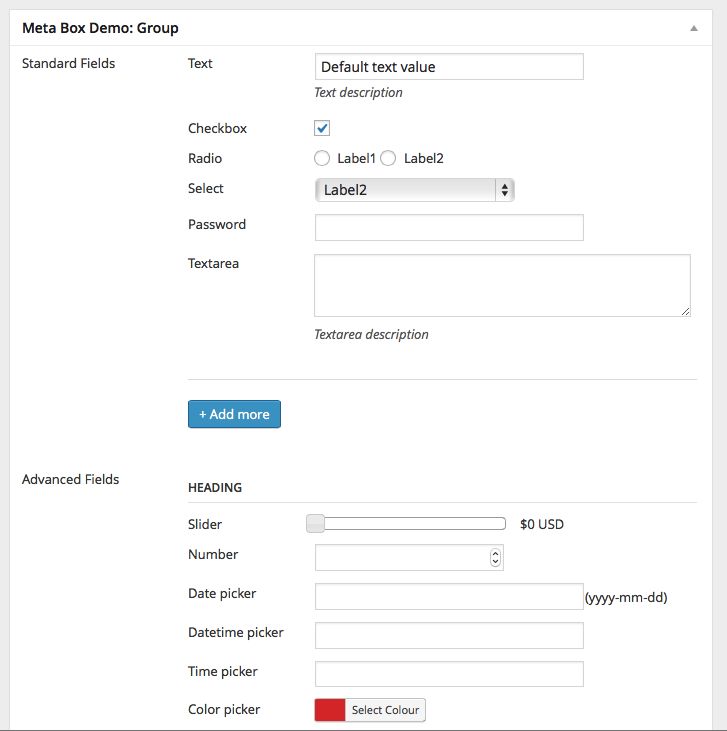Focus the Password input field
Screen dimensions: 727x731
pyautogui.click(x=448, y=228)
